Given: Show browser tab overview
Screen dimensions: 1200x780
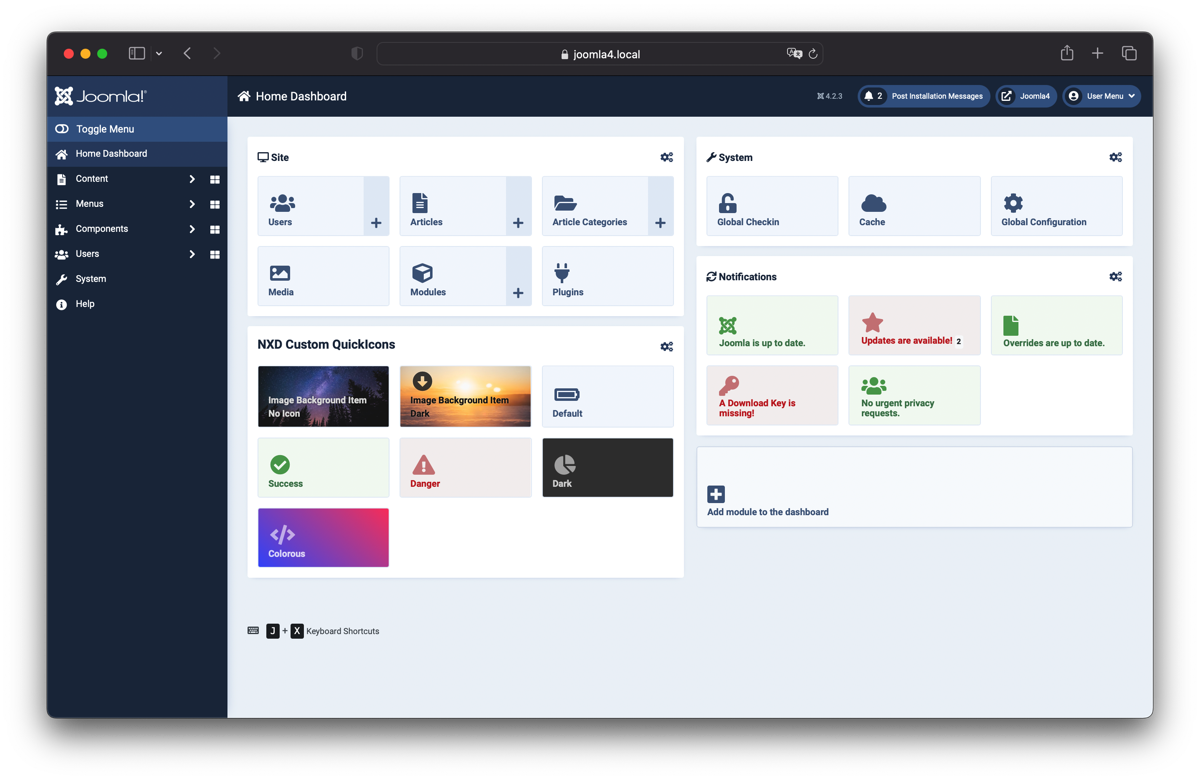Looking at the screenshot, I should pos(1129,53).
